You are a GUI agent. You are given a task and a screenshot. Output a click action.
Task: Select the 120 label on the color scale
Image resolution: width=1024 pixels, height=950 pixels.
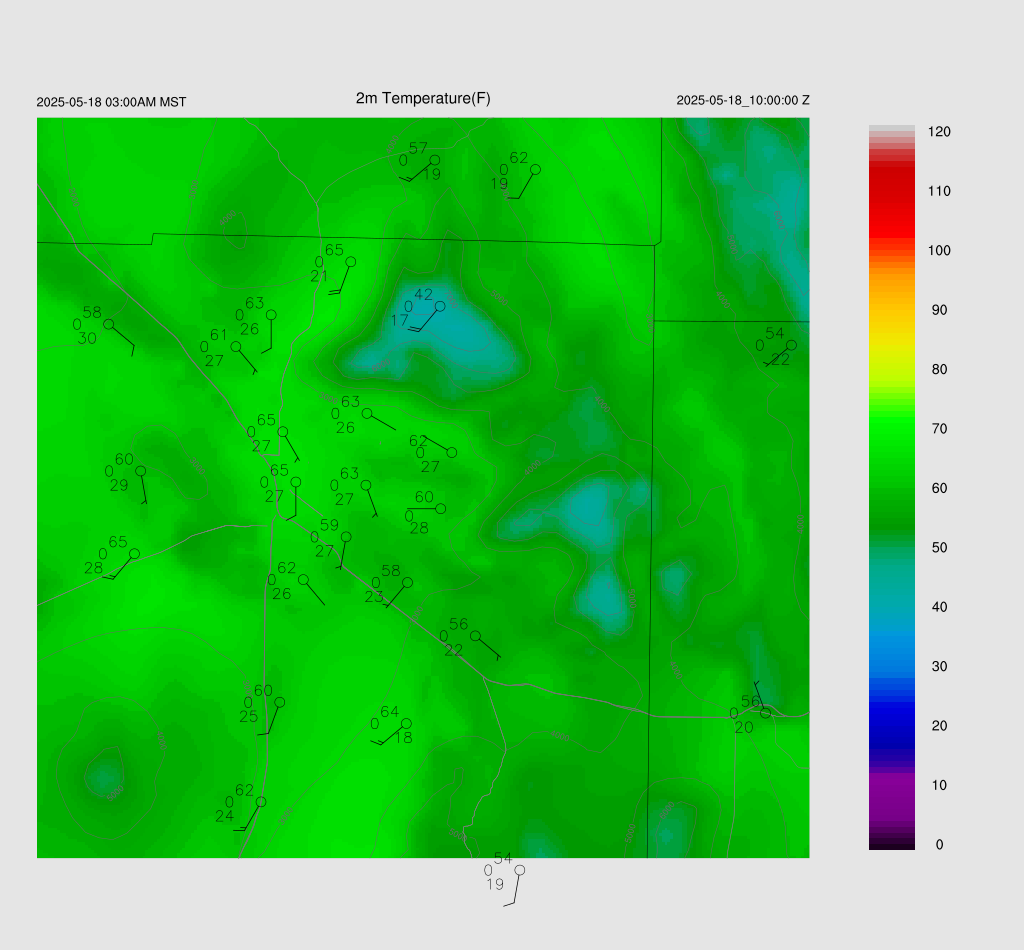pyautogui.click(x=939, y=132)
